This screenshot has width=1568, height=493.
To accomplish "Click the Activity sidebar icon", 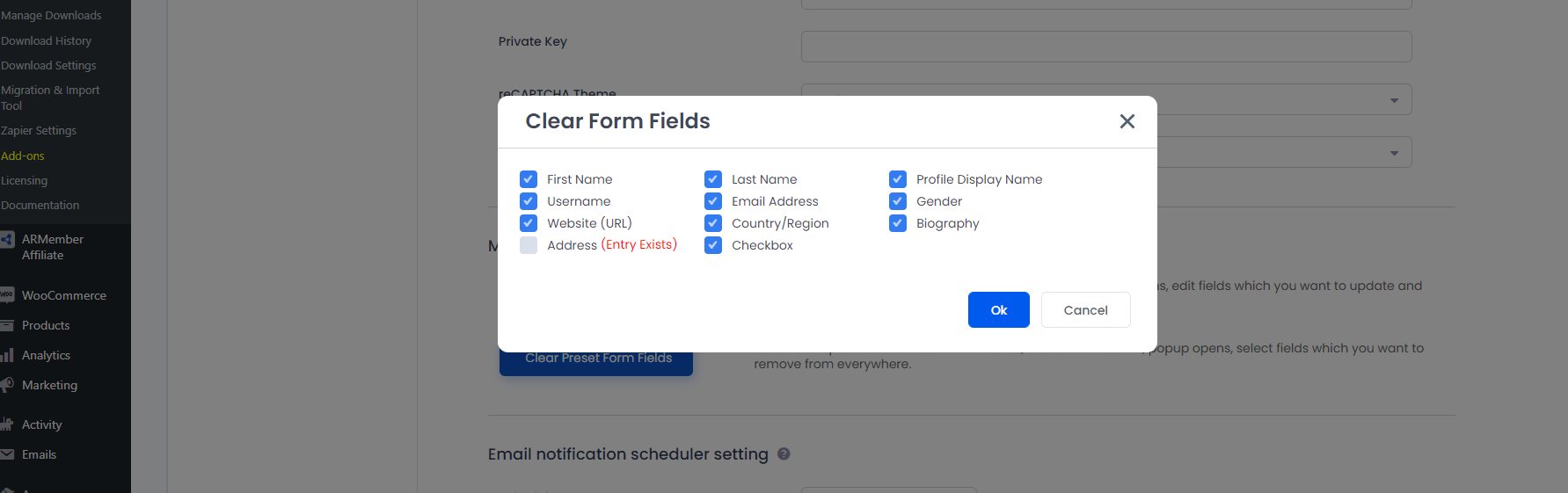I will click(x=7, y=424).
